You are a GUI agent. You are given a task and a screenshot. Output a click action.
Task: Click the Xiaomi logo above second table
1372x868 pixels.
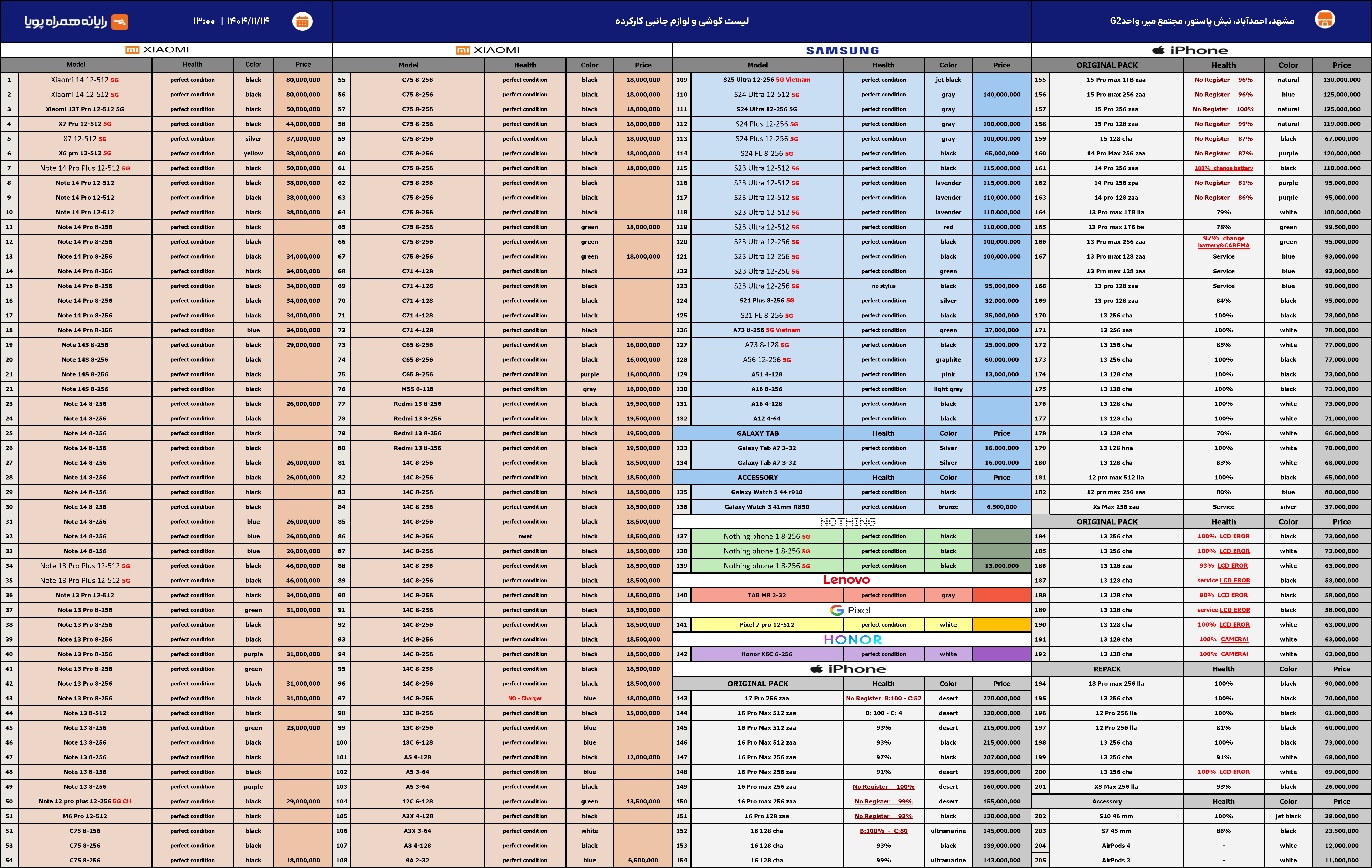pos(488,50)
